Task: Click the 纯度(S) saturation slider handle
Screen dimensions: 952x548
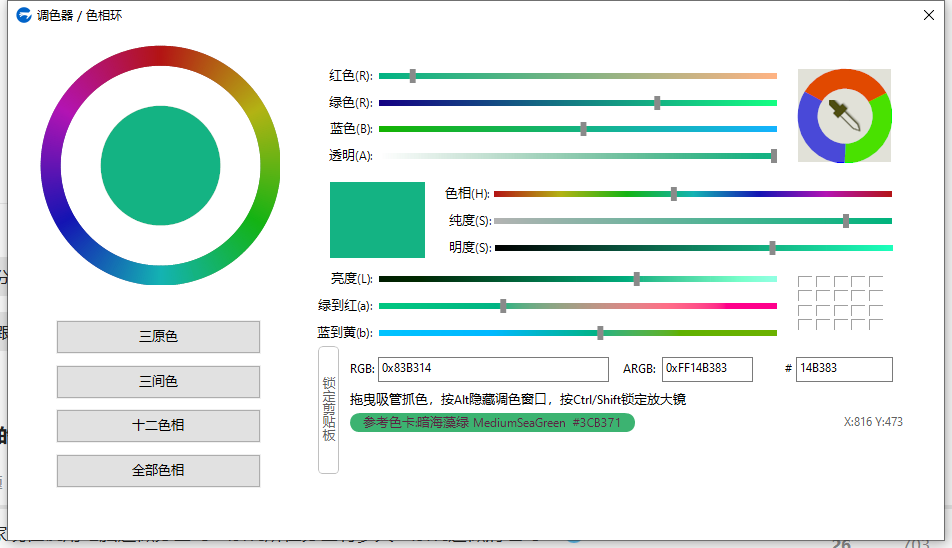Action: point(846,221)
